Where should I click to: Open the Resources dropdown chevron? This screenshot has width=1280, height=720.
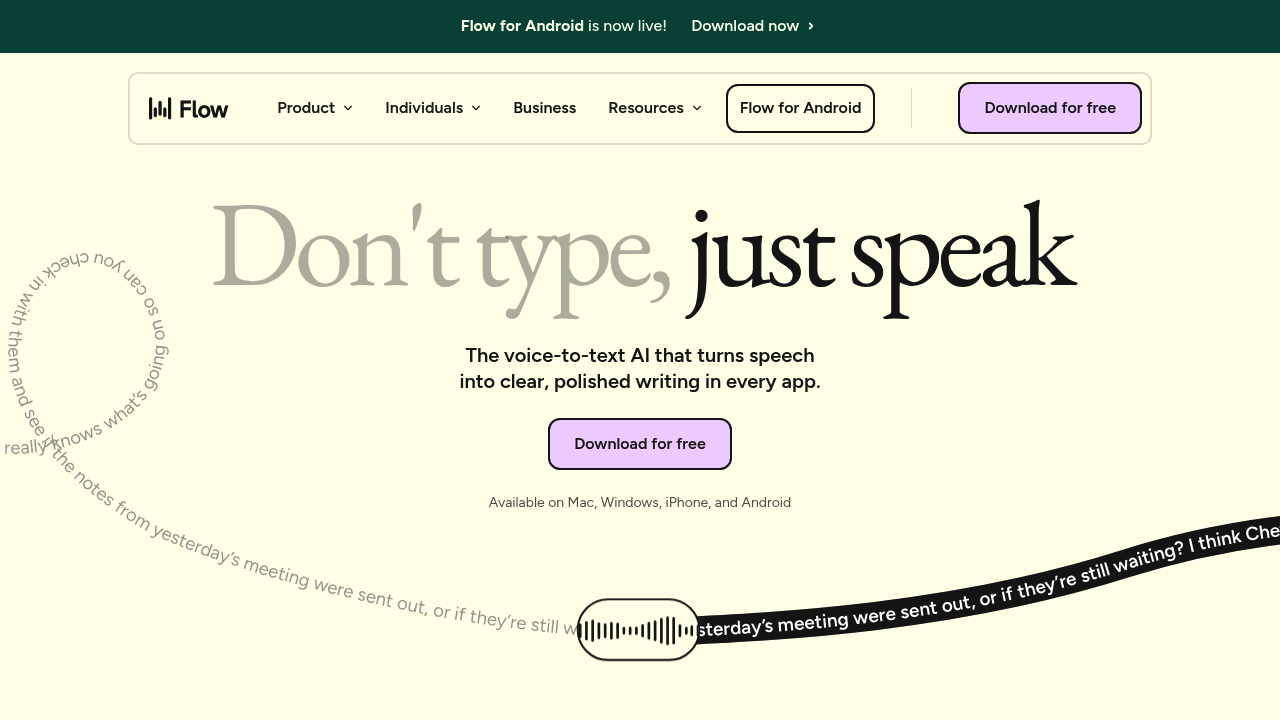pyautogui.click(x=697, y=108)
